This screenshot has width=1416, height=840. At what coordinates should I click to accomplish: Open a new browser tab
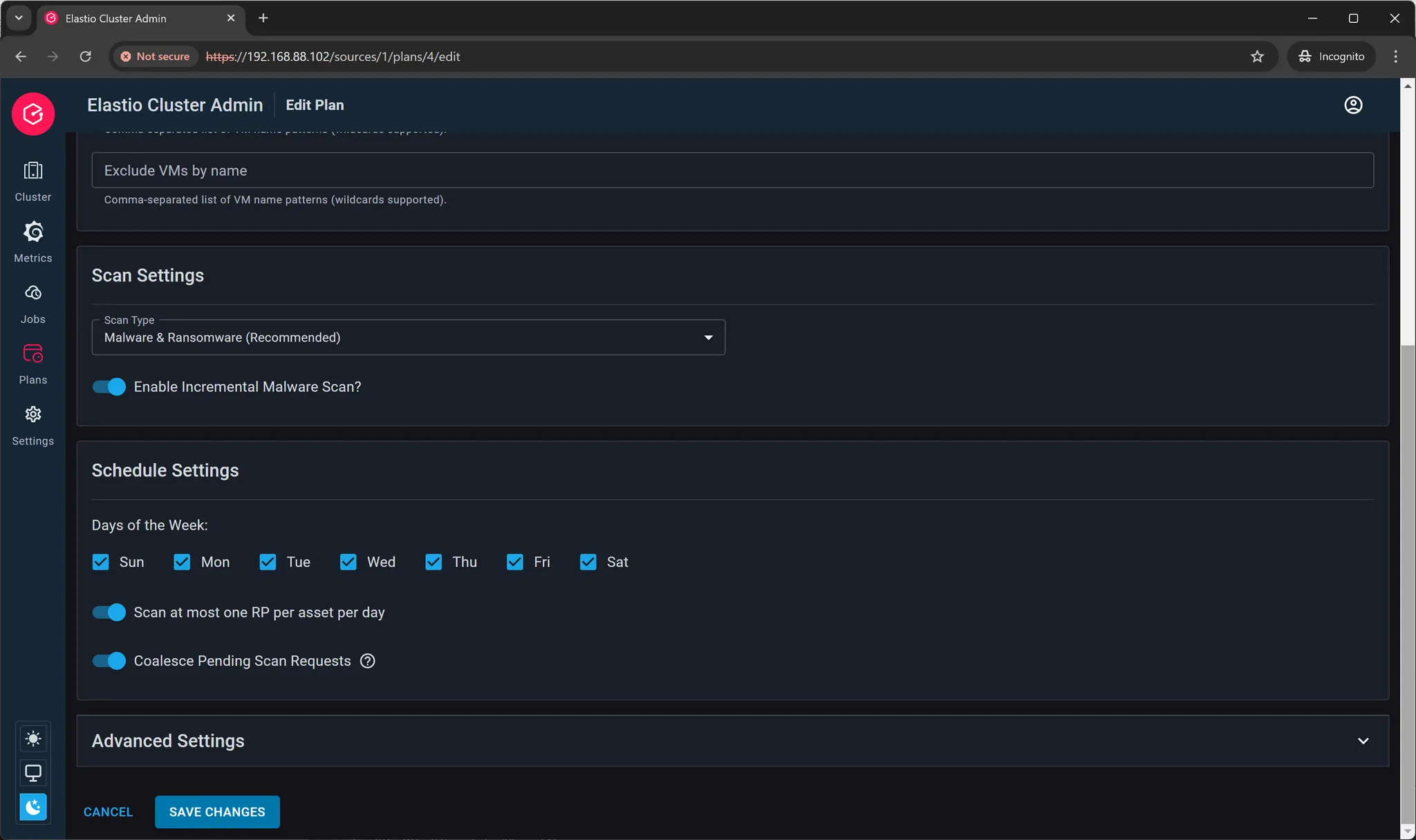[263, 18]
